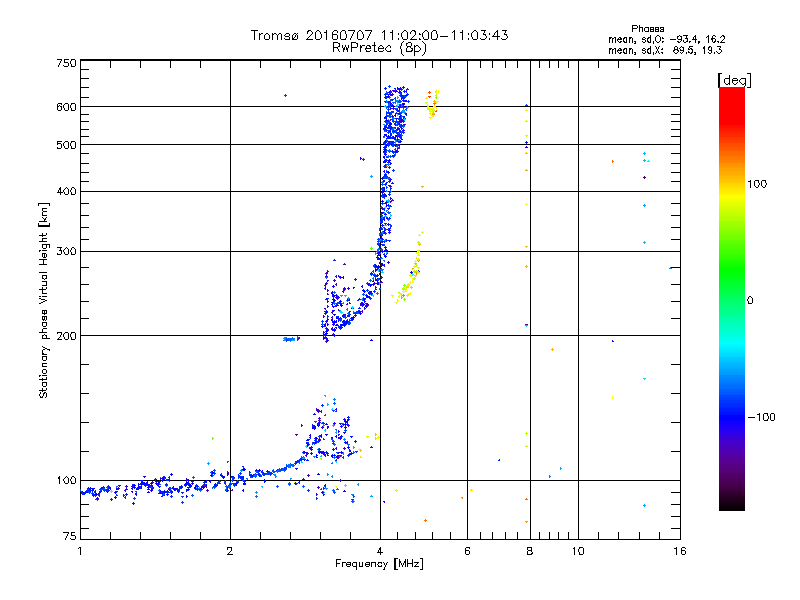Click the 'mean, sd,X: 89.5, 19.3' line
Image resolution: width=800 pixels, height=600 pixels.
665,50
